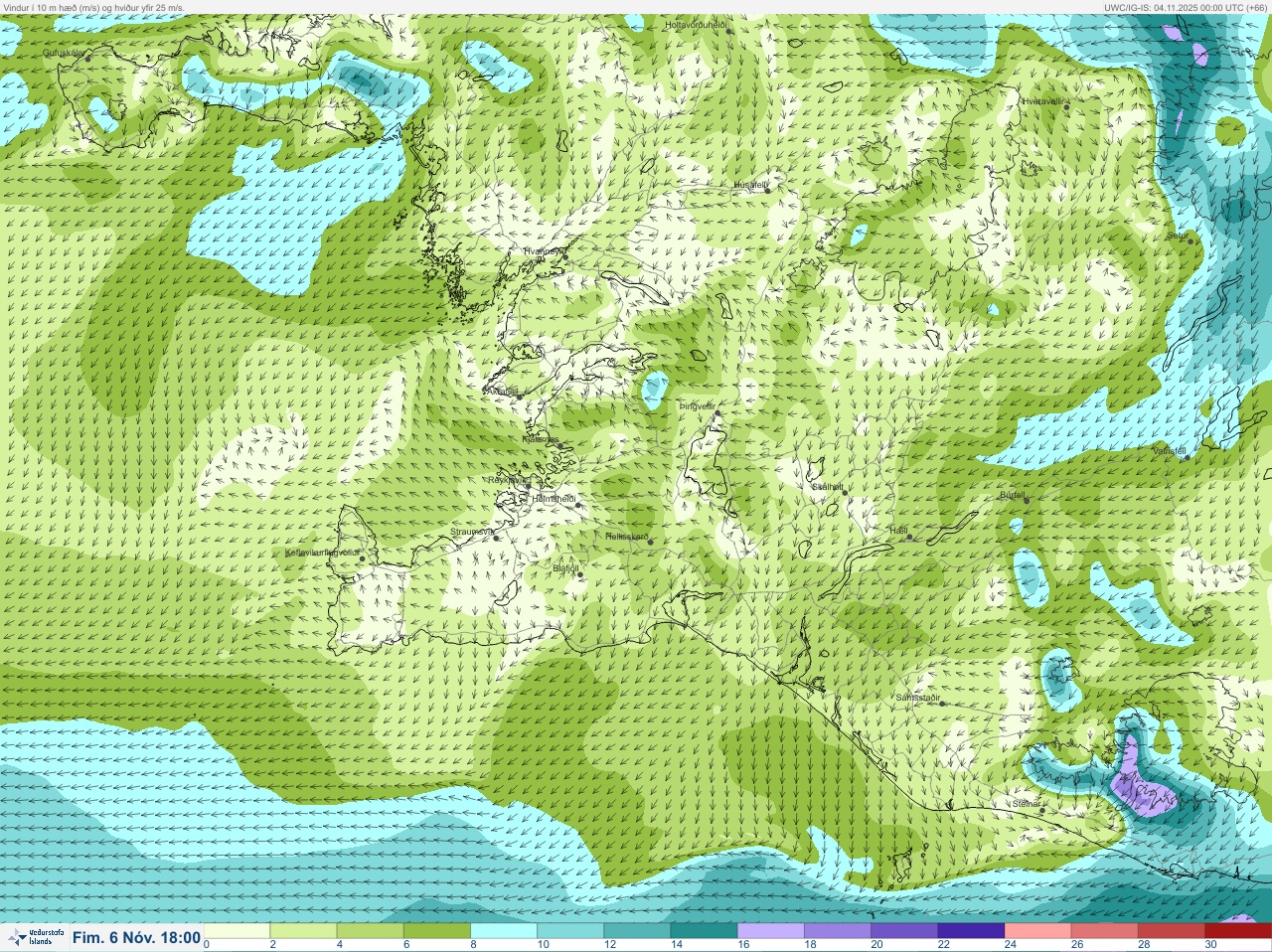Click the 2–4 m/s light green legend swatch

tap(303, 931)
